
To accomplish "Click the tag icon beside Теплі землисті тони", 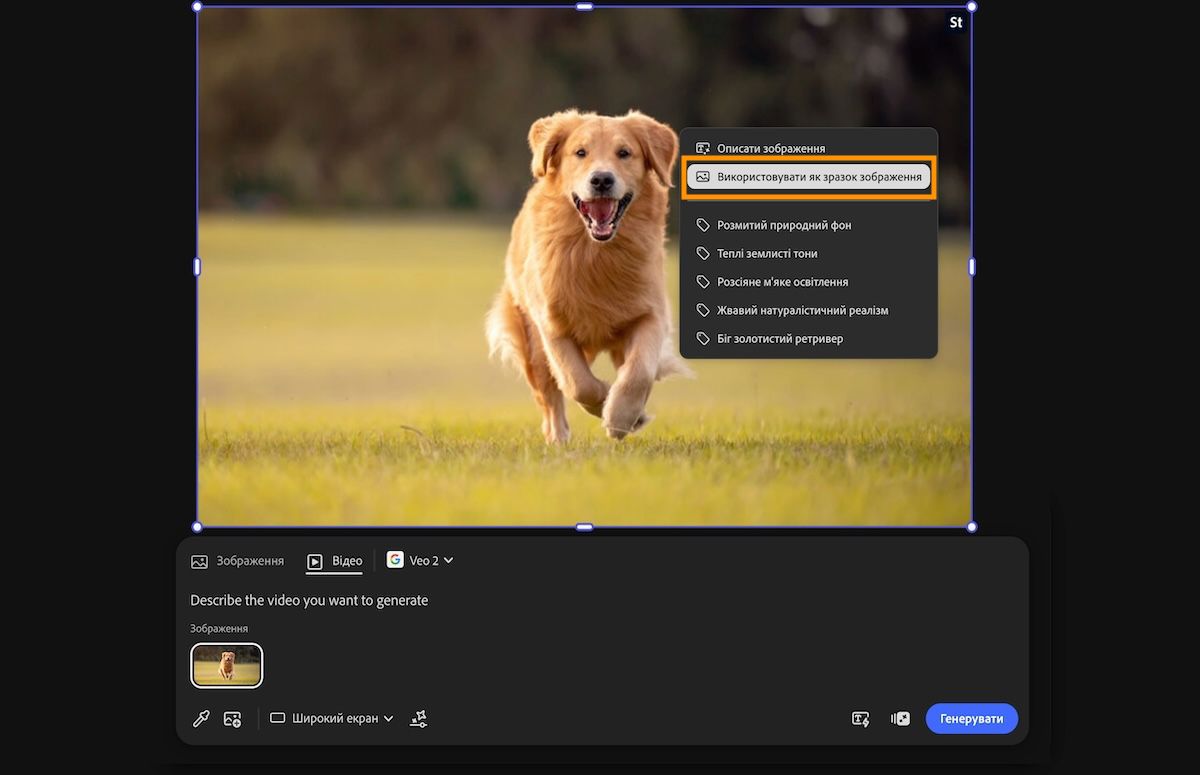I will (703, 253).
